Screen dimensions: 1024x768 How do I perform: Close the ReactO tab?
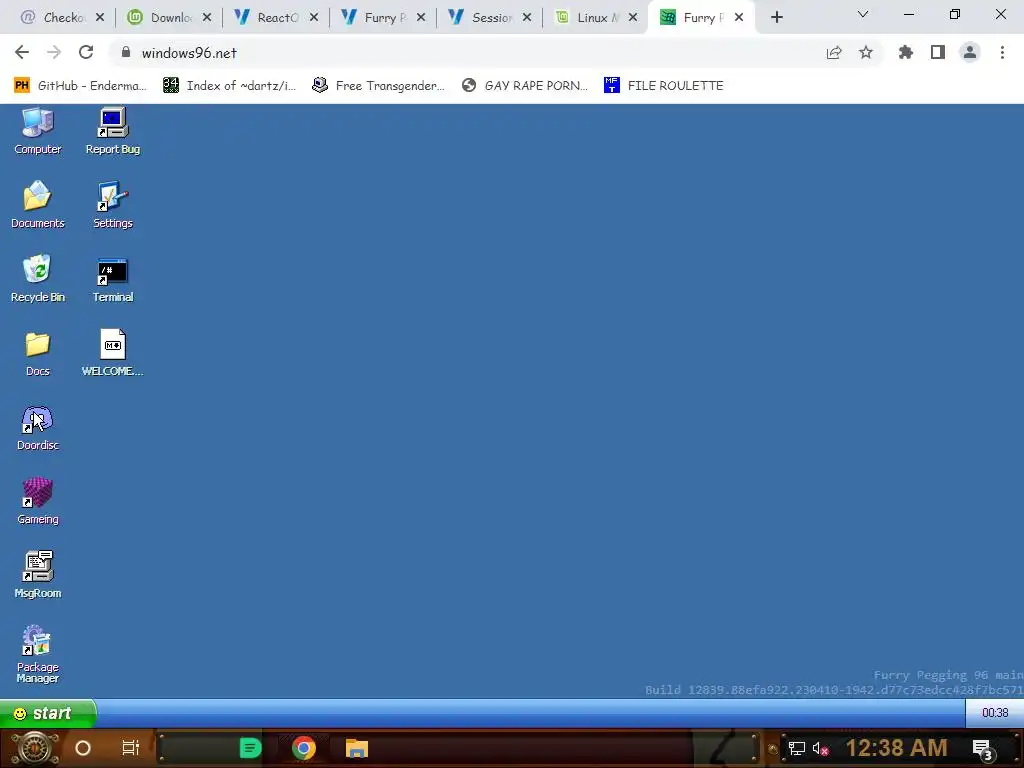coord(314,18)
